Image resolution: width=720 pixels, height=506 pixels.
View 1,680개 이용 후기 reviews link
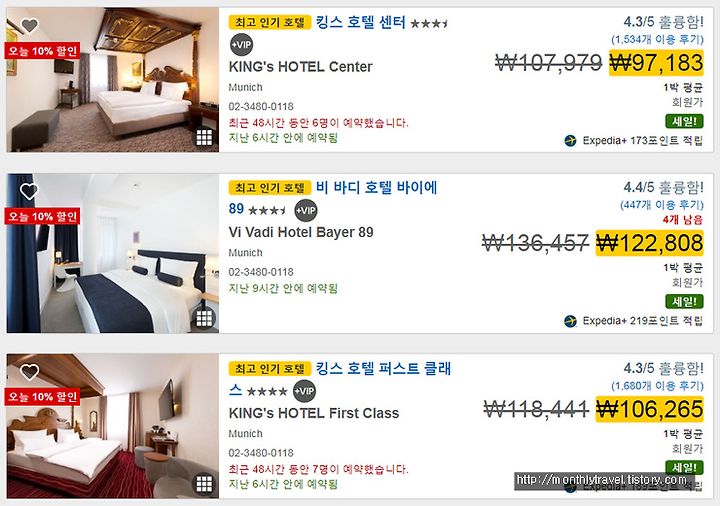(657, 386)
